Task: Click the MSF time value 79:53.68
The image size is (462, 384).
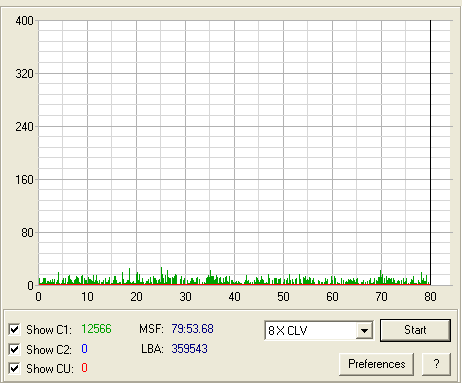Action: click(192, 329)
